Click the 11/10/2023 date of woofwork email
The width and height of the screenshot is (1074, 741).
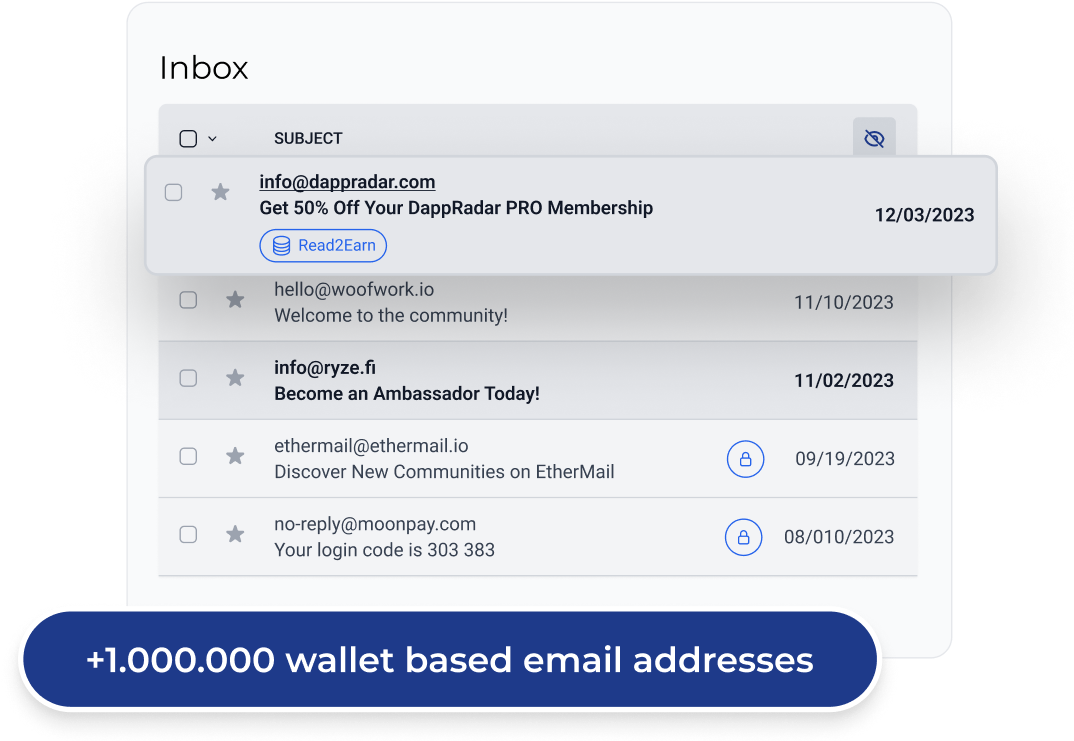[843, 303]
